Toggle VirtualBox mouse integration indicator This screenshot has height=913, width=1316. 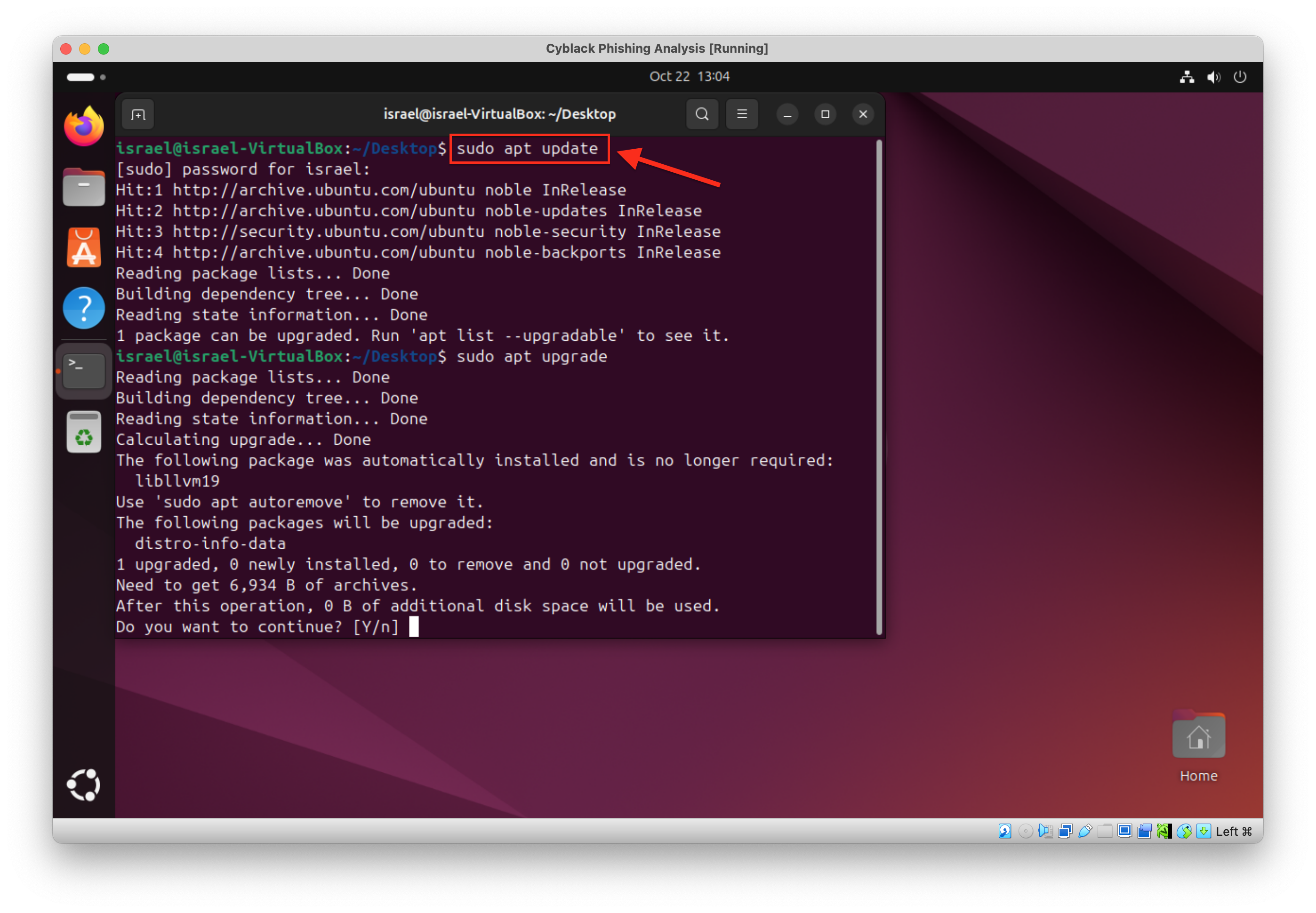1184,831
